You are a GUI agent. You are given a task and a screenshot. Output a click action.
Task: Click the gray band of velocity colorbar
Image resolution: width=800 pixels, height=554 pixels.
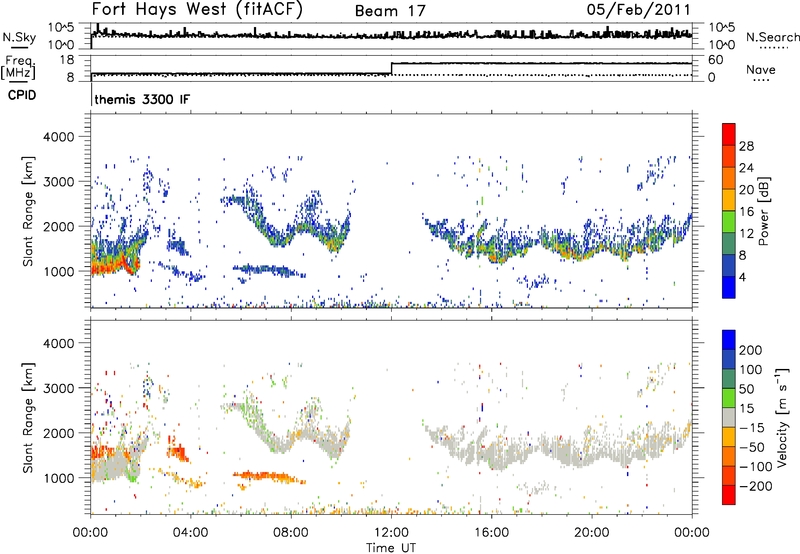click(x=729, y=417)
